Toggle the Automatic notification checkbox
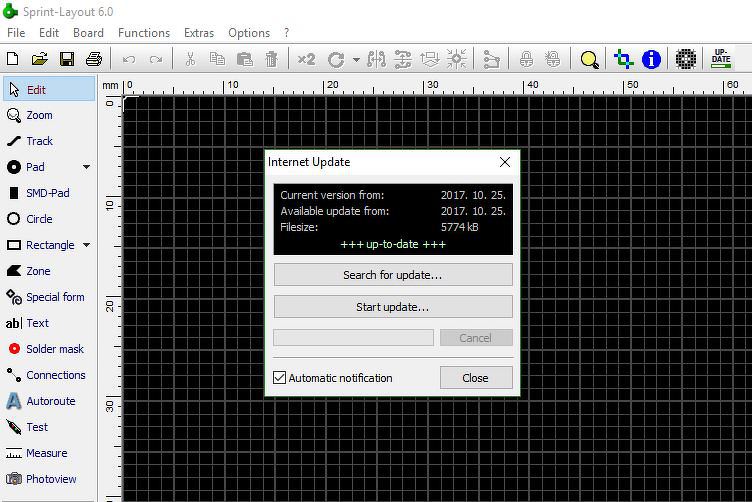Viewport: 752px width, 502px height. pos(280,378)
